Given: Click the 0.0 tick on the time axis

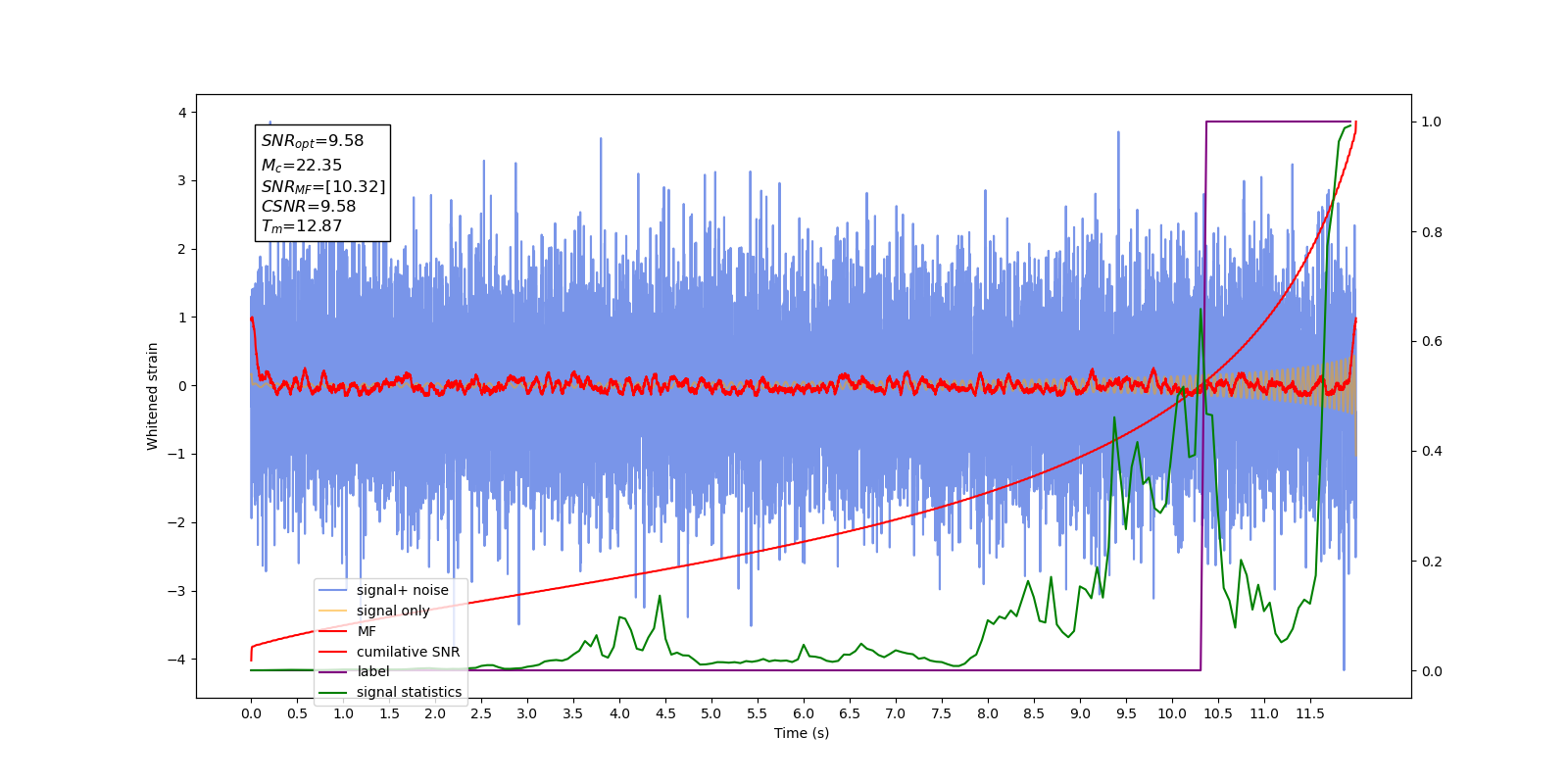Looking at the screenshot, I should tap(251, 713).
